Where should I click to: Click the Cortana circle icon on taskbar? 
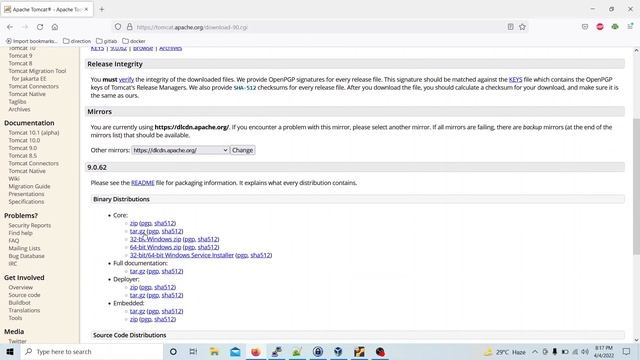[x=173, y=351]
